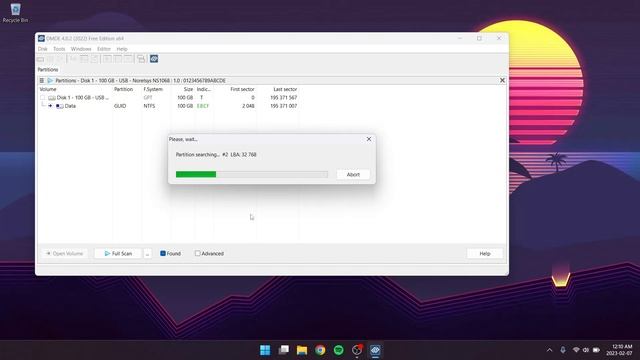
Task: Click the blue DMDE toolbar icon
Action: click(154, 59)
